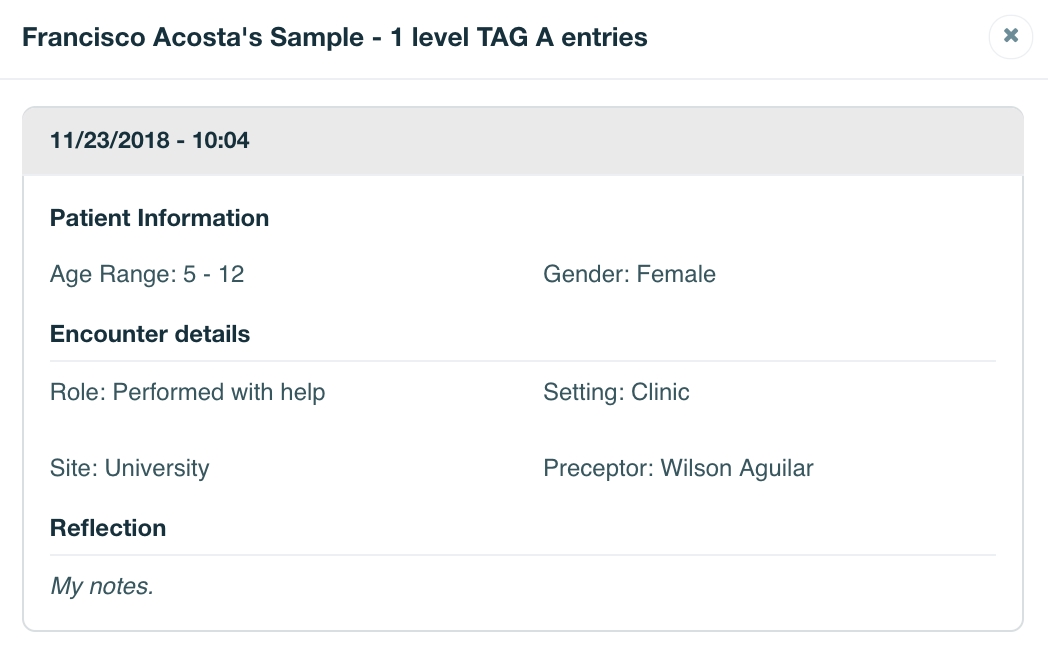Click the dialog title with Francisco Acosta's name
This screenshot has height=648, width=1048.
pos(334,38)
